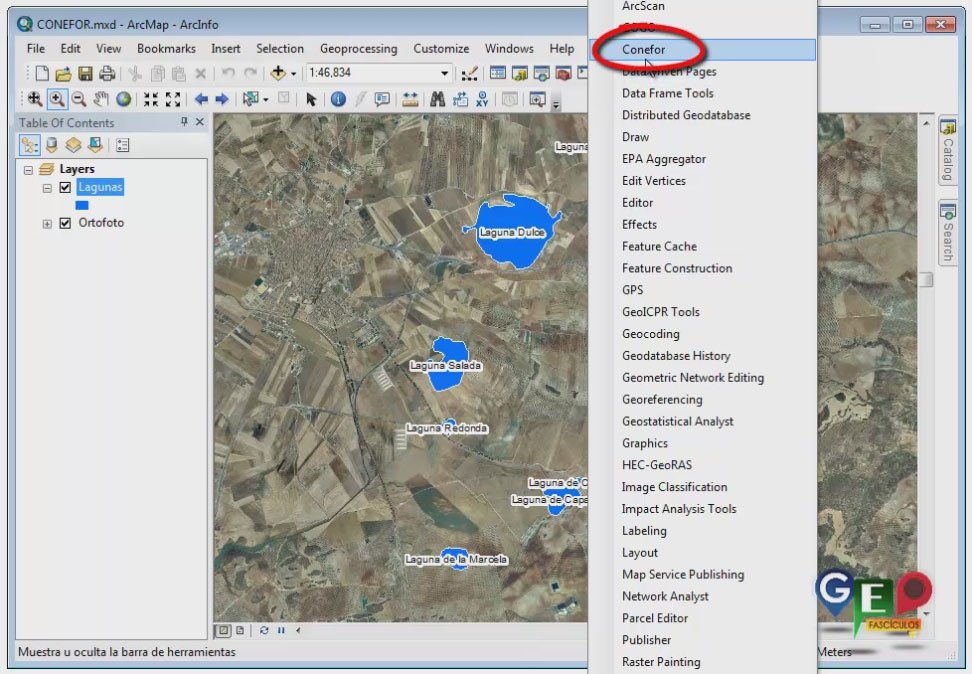This screenshot has width=972, height=674.
Task: Choose the Select Elements black arrow
Action: tap(311, 99)
